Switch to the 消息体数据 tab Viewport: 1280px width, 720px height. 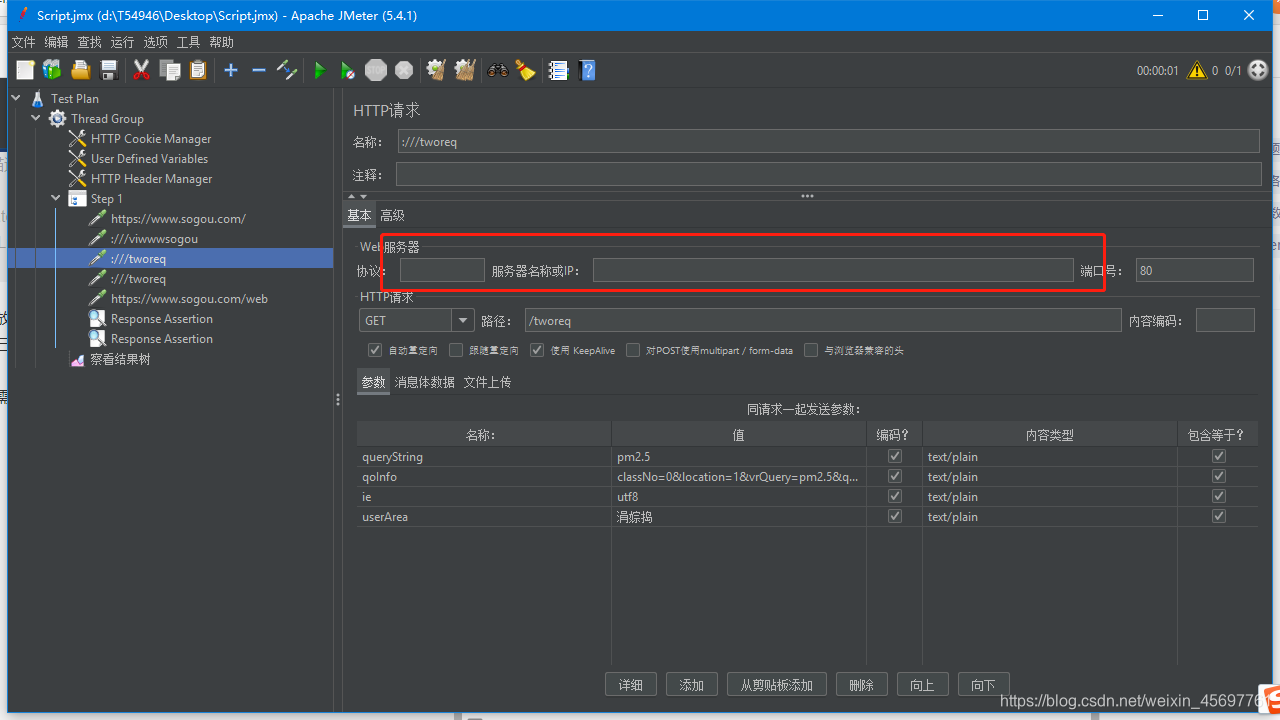[x=424, y=382]
